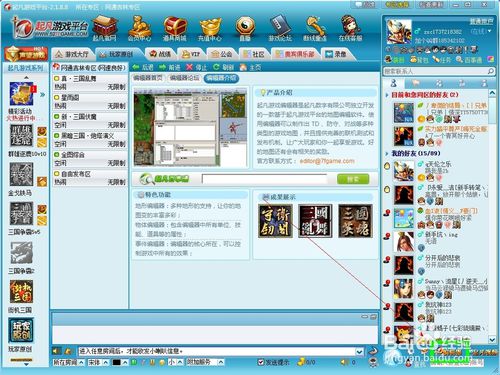Select 三国争霸5v5 game icon
The height and width of the screenshot is (375, 500).
tap(21, 213)
